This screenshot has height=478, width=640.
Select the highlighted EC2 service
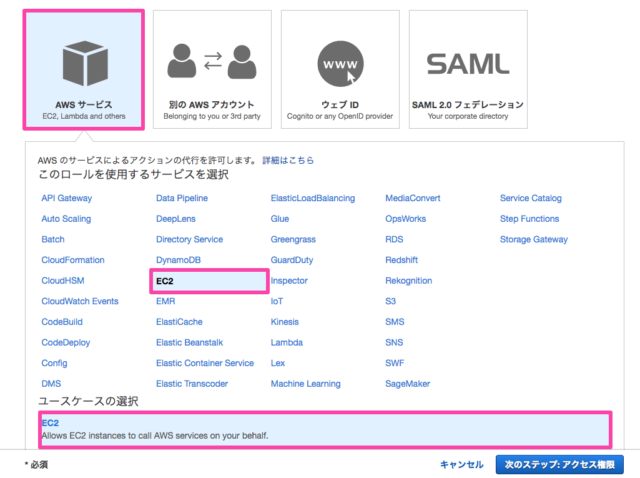(x=209, y=281)
